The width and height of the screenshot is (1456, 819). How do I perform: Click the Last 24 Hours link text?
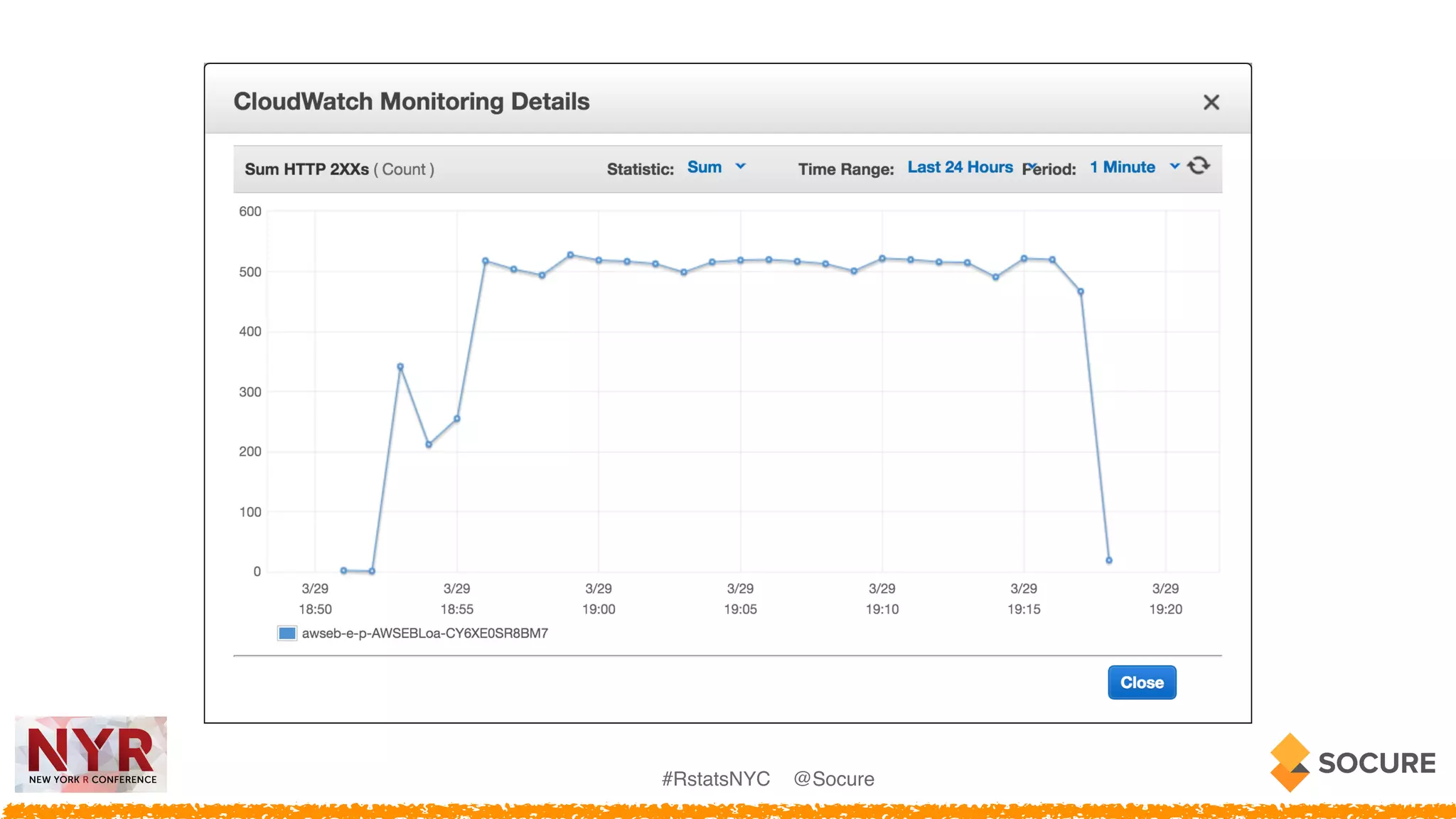(960, 167)
